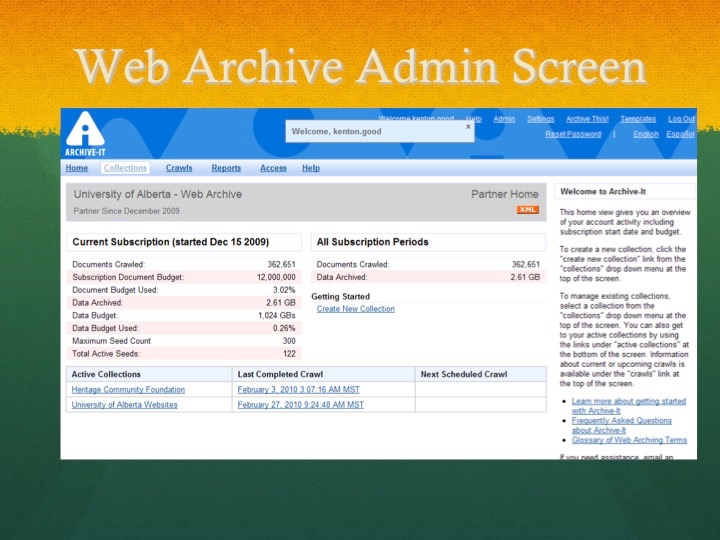
Task: Open the Heritage Community Foundation collection
Action: coord(128,389)
